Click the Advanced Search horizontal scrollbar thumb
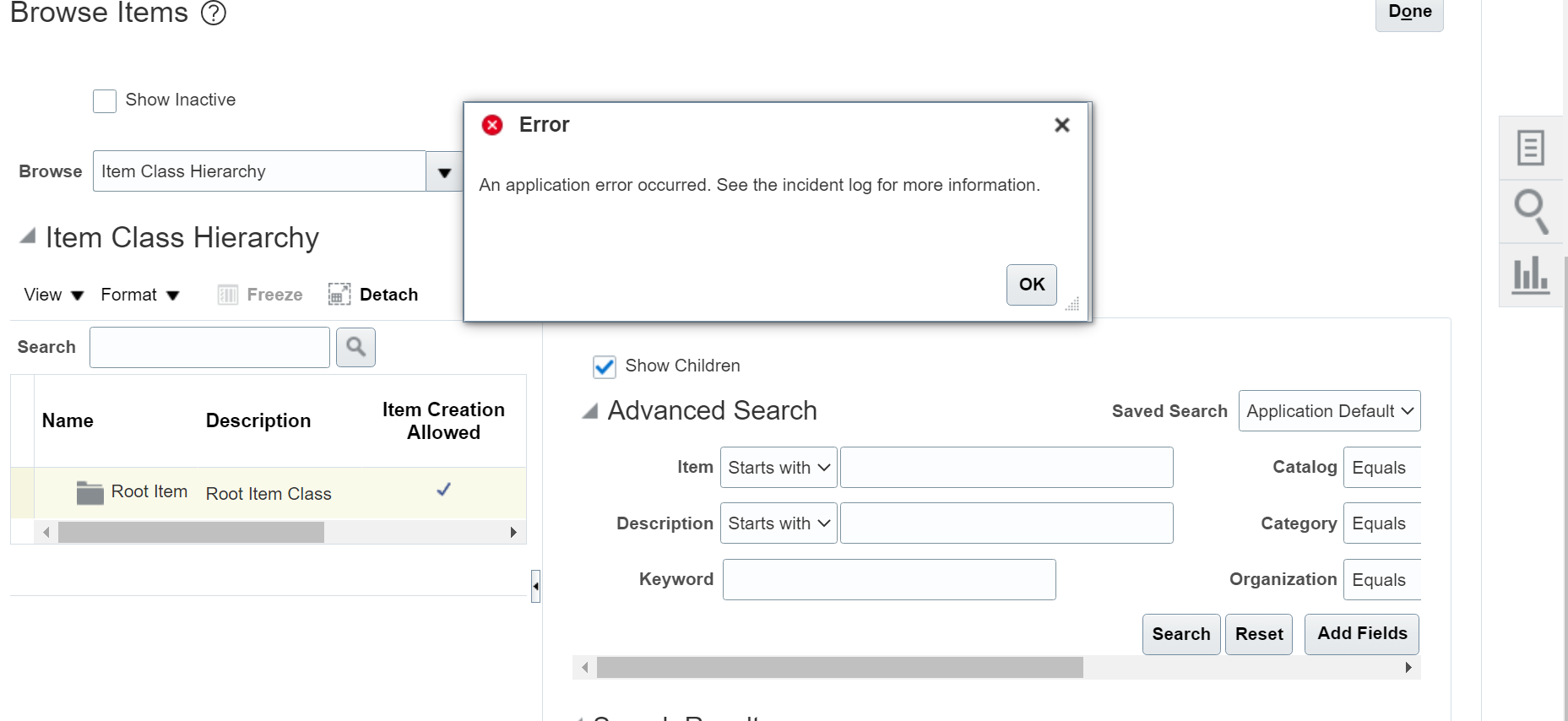This screenshot has width=1568, height=721. [840, 668]
